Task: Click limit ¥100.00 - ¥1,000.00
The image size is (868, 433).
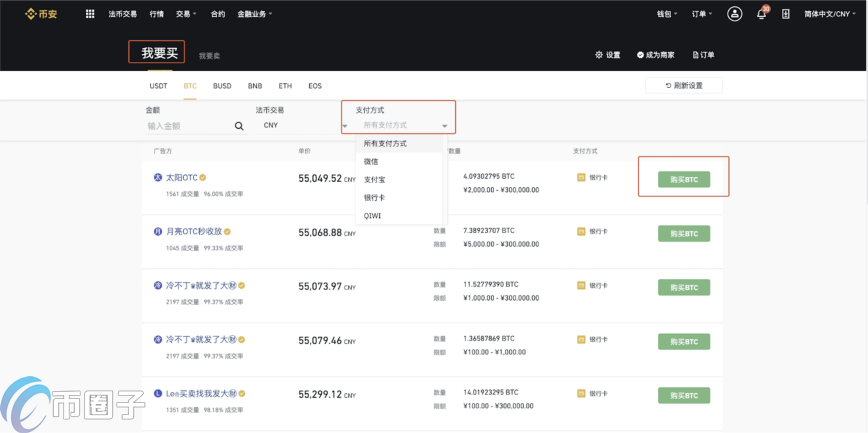Action: coord(494,352)
